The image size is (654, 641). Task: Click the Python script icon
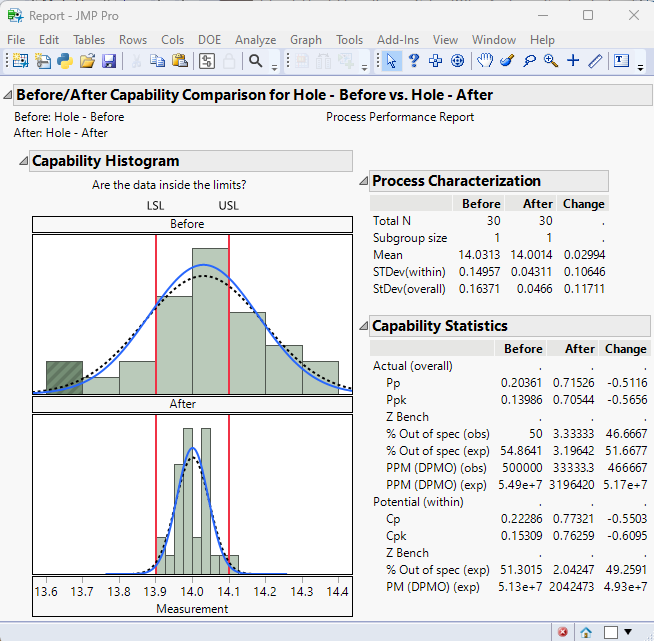tap(65, 61)
